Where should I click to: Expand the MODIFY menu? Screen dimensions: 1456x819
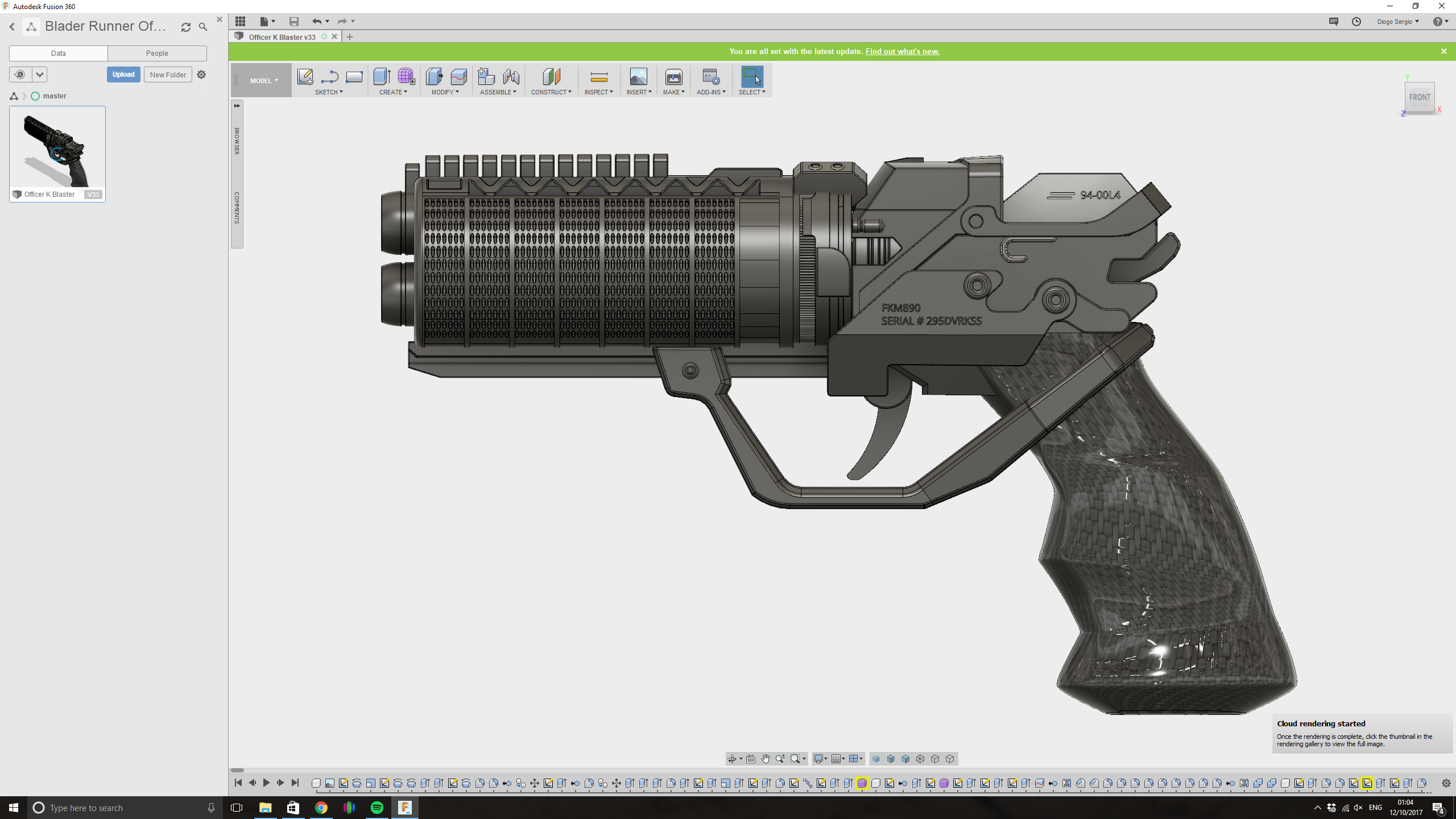pyautogui.click(x=445, y=92)
